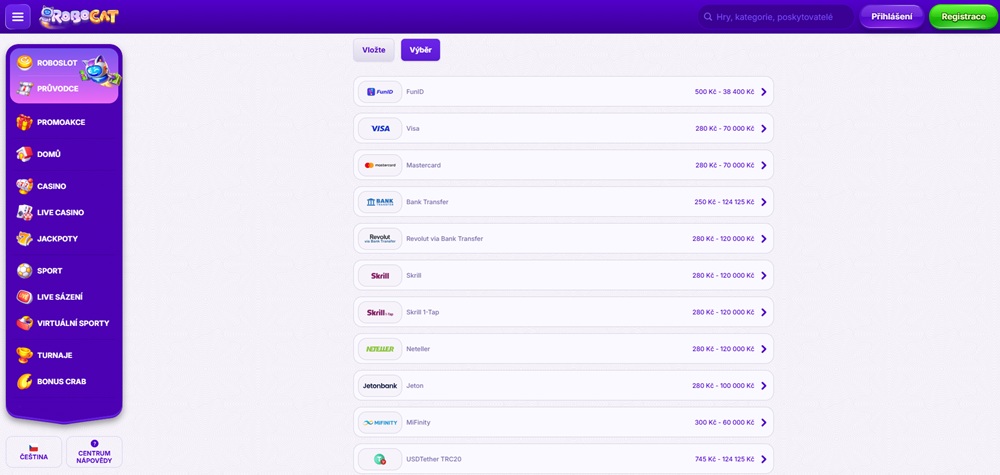Screen dimensions: 1000x475
Task: Click the Přihlášení login button
Action: (x=892, y=17)
